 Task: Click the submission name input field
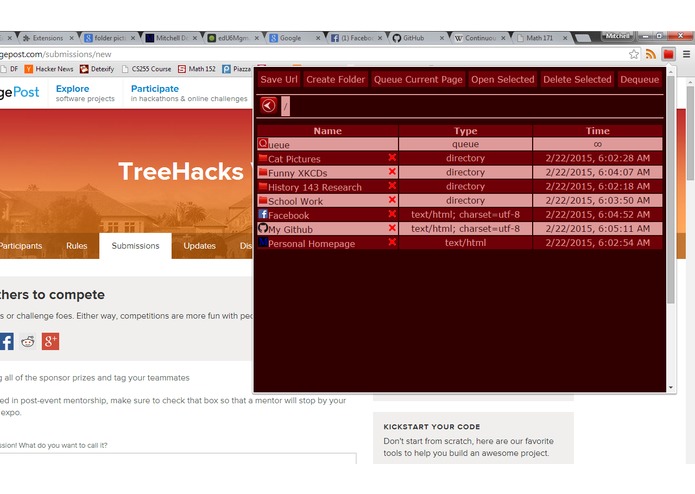pos(177,458)
